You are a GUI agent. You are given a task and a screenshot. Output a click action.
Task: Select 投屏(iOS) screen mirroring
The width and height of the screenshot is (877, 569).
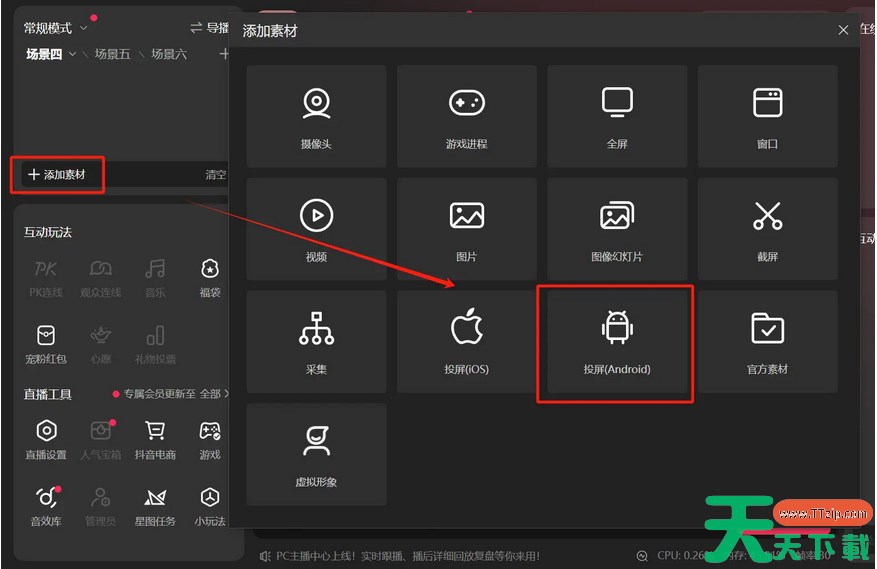tap(466, 341)
